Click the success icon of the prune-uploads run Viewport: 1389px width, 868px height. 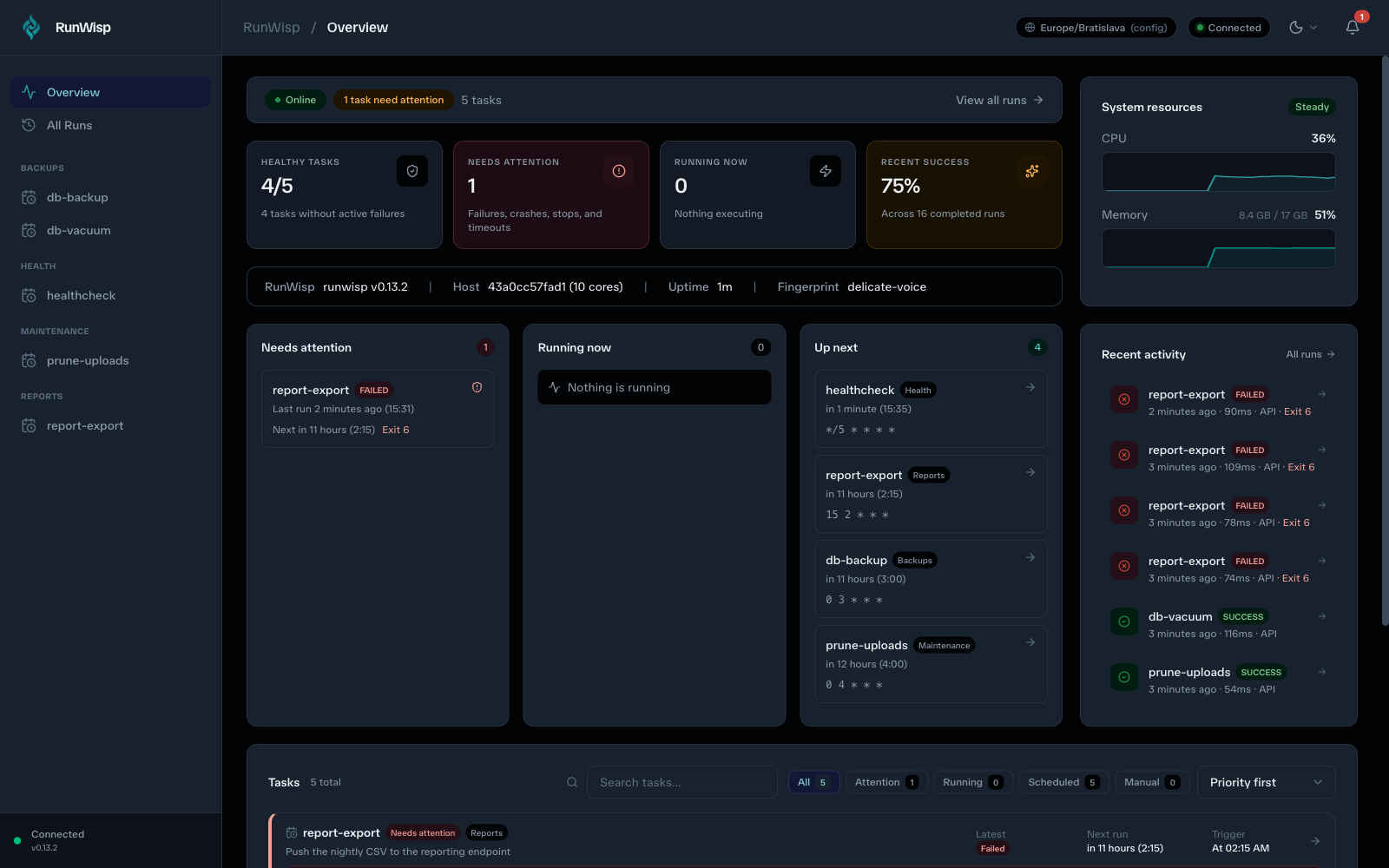(x=1124, y=677)
